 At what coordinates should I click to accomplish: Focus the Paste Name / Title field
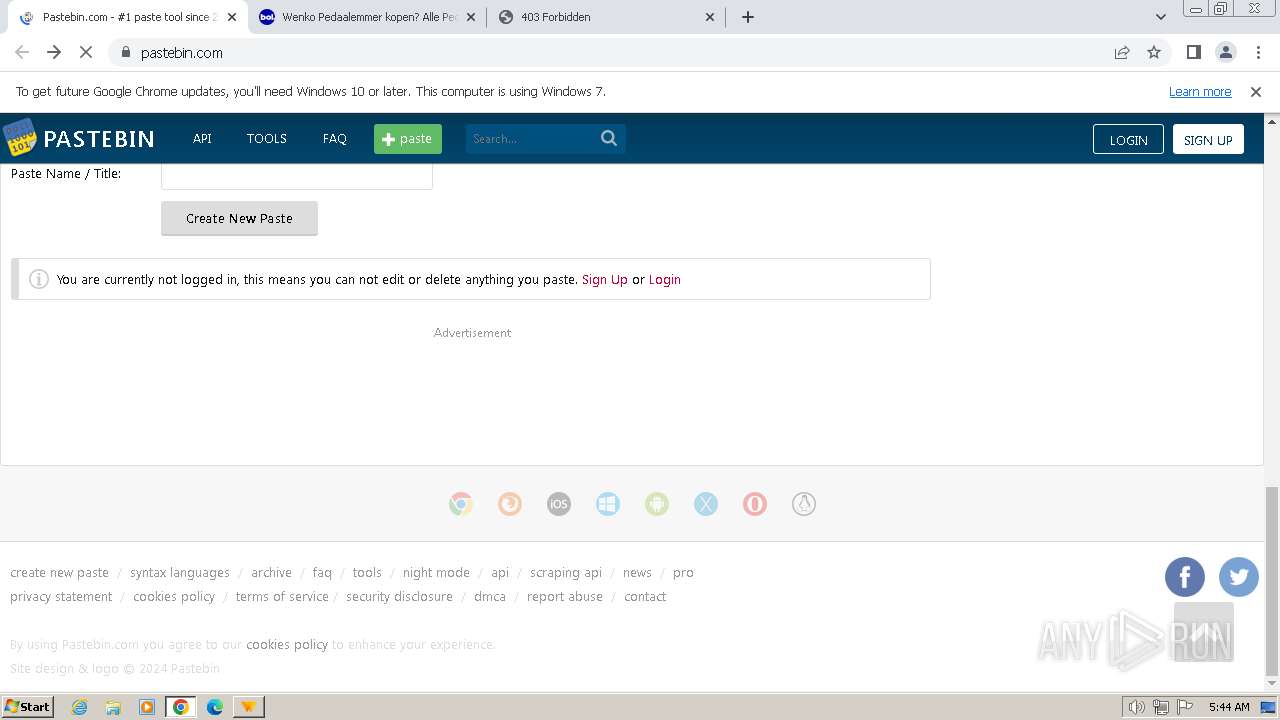coord(297,177)
